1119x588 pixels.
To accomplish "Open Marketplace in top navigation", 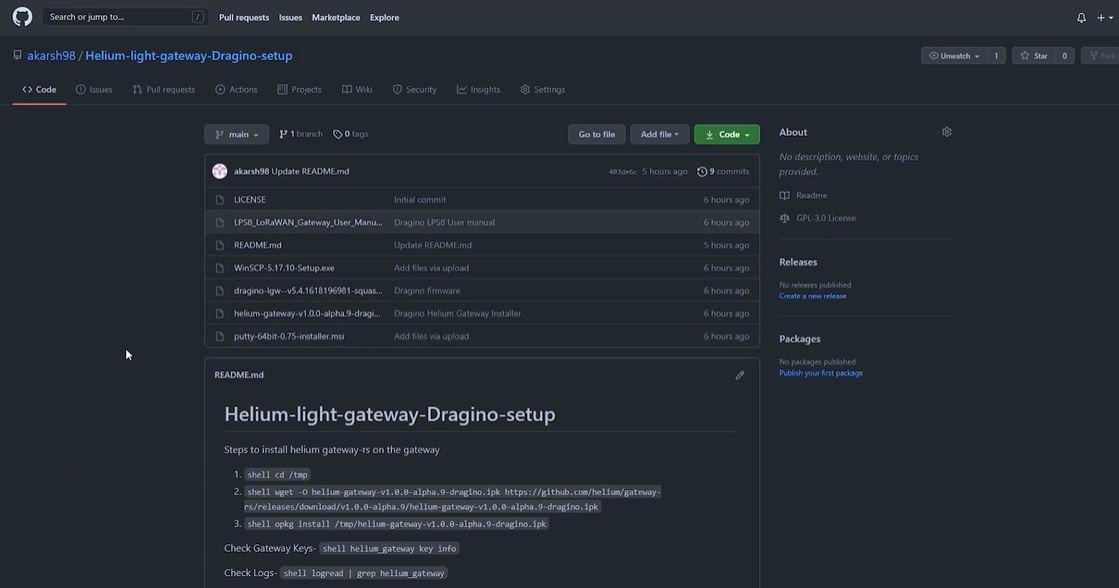I will point(335,18).
